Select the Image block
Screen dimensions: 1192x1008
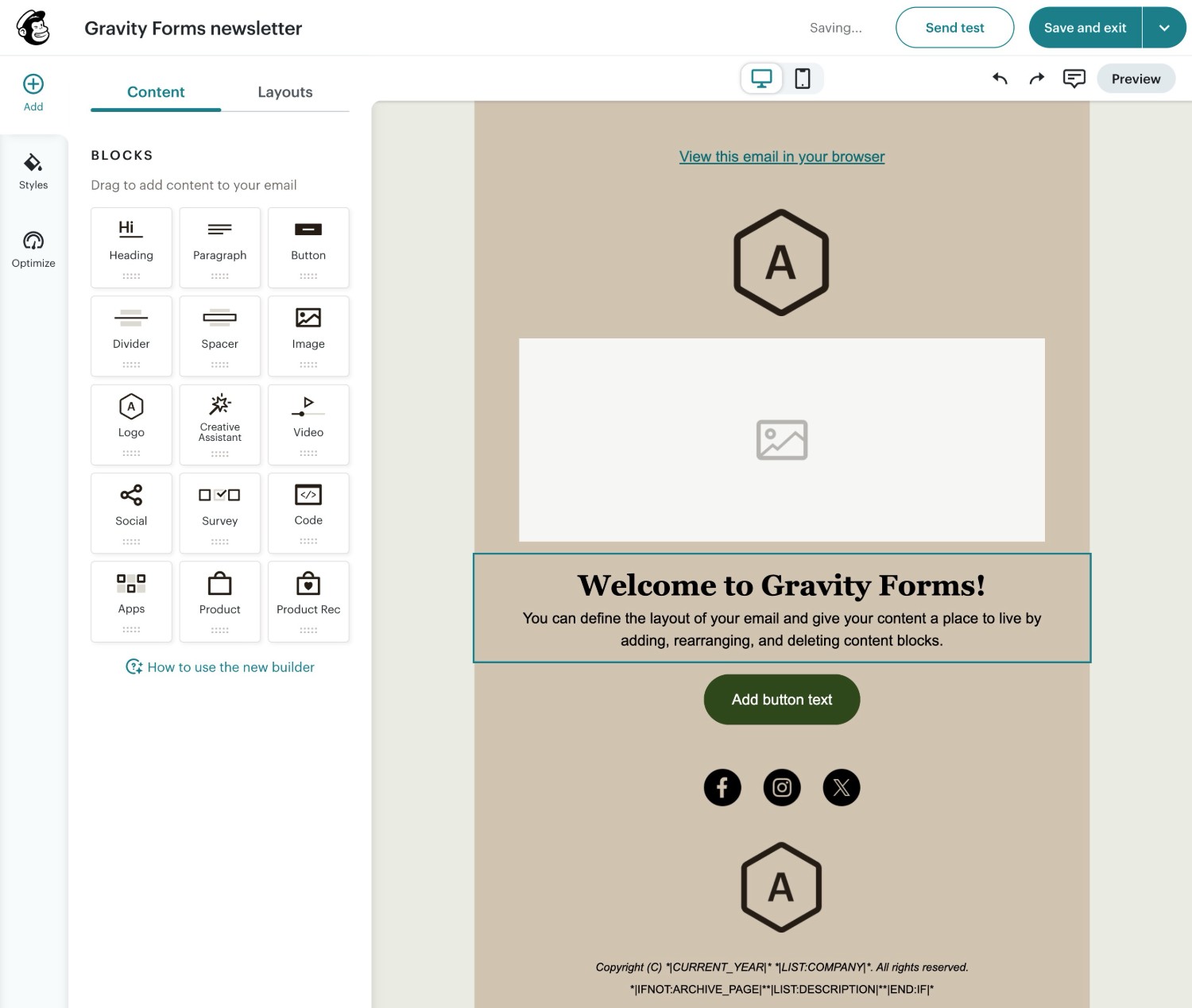click(308, 336)
